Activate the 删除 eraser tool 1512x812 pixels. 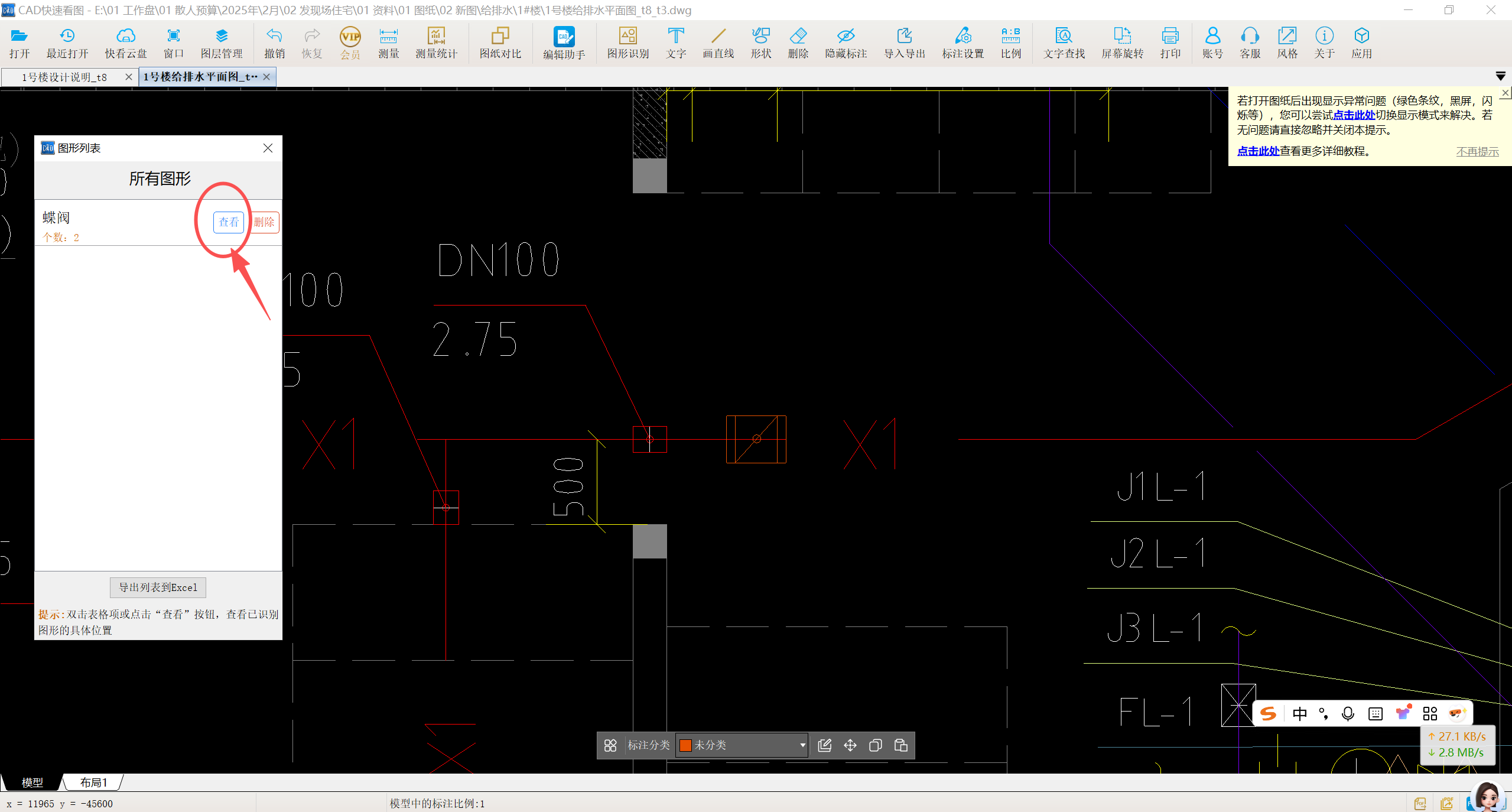798,43
